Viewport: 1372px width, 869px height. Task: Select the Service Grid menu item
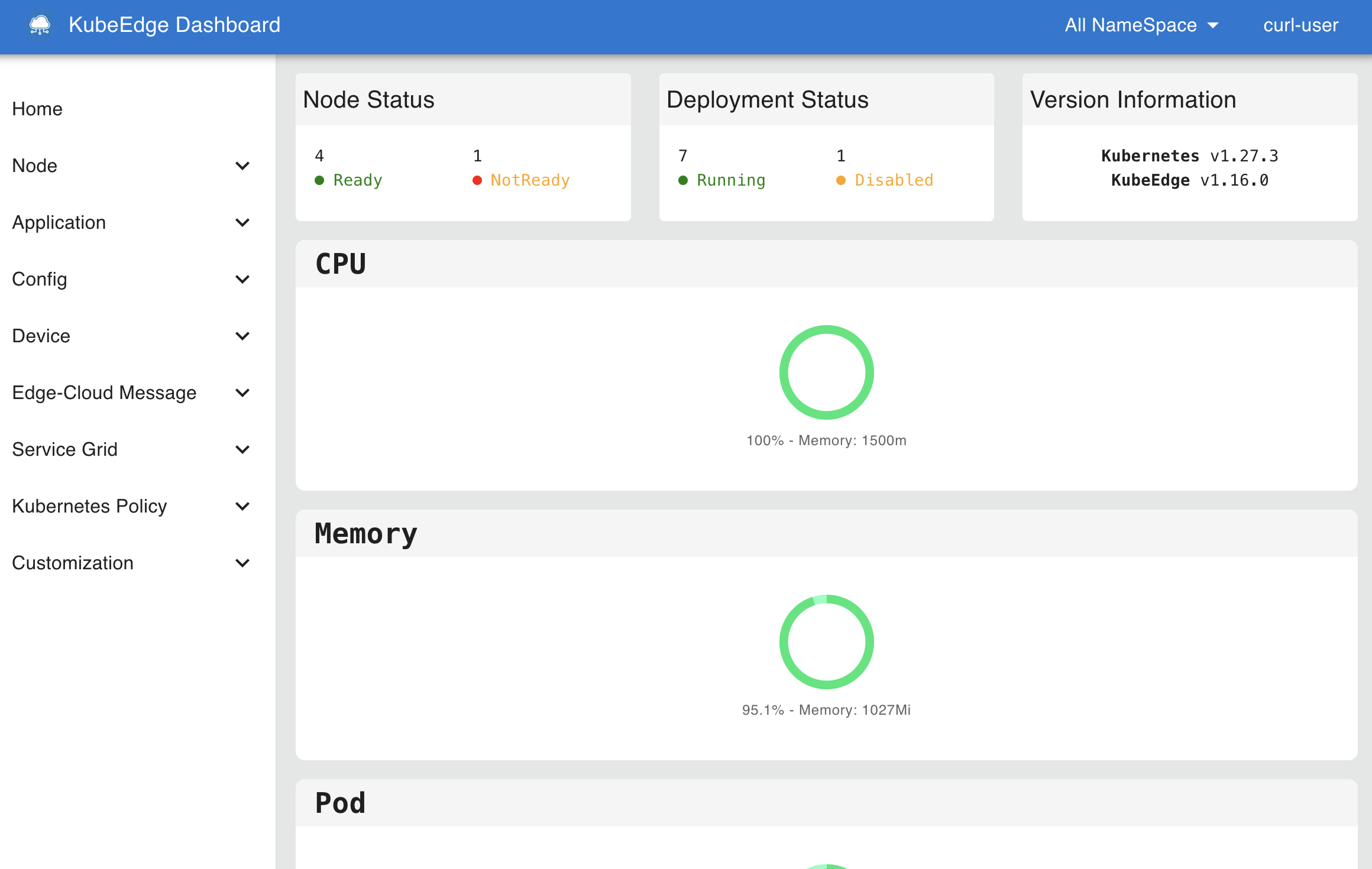(65, 449)
